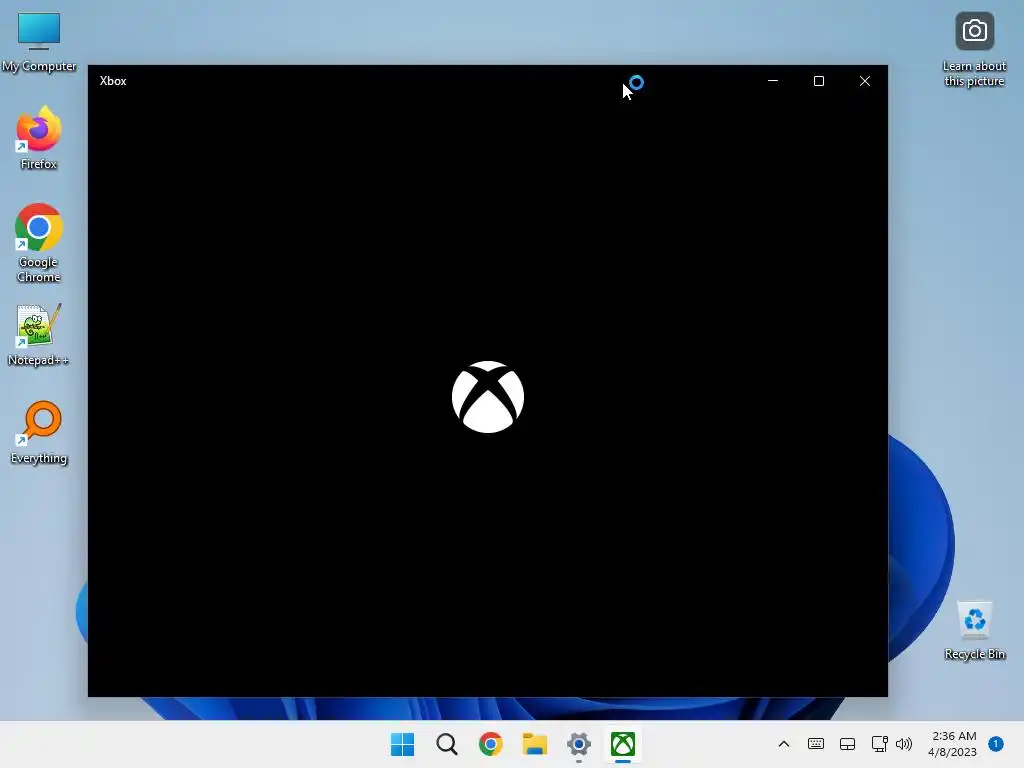Viewport: 1024px width, 768px height.
Task: Open the network status tray icon
Action: tap(879, 744)
